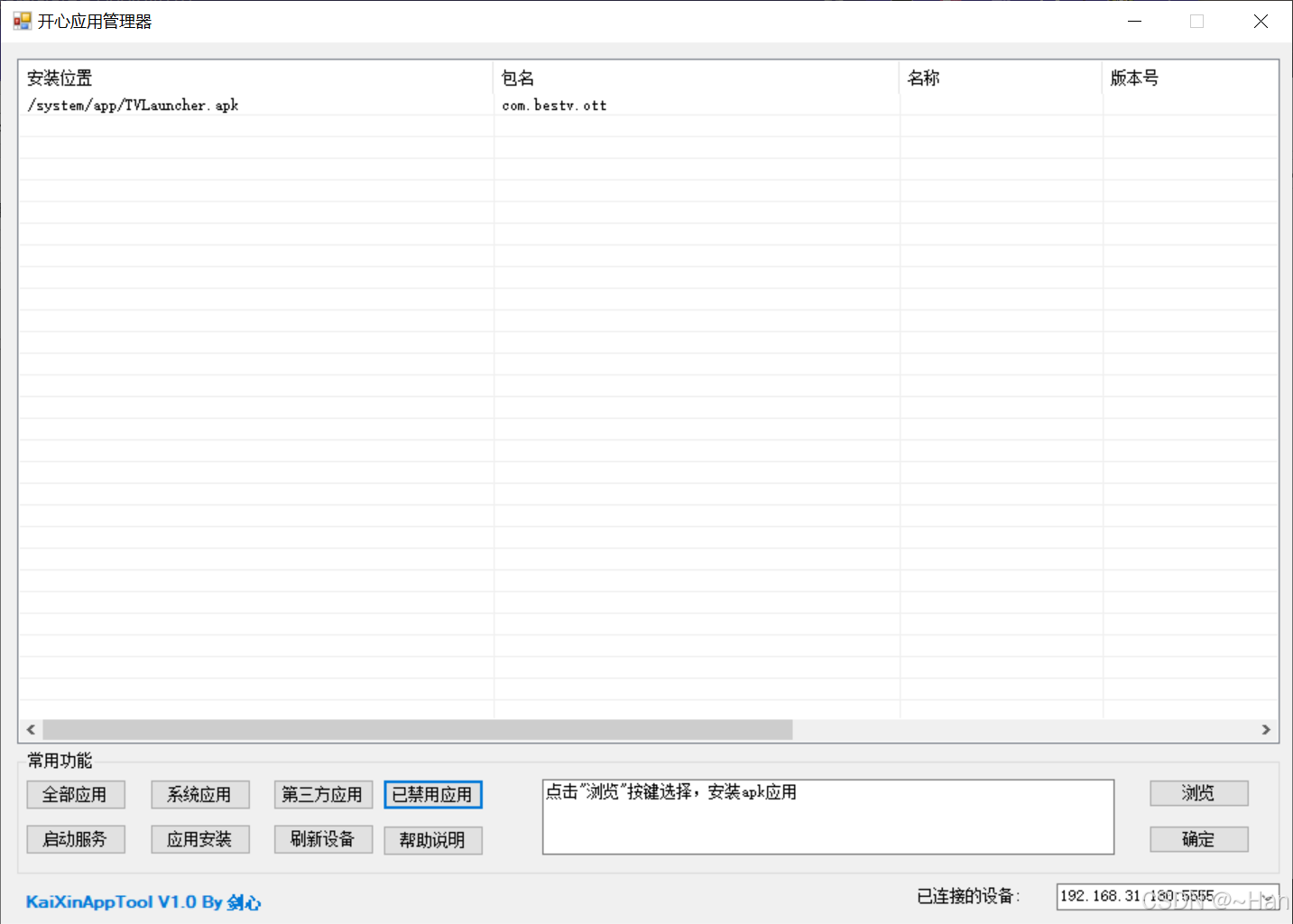Screen dimensions: 1293x924
Task: Select the com.bestv.ott package cell
Action: pyautogui.click(x=554, y=106)
